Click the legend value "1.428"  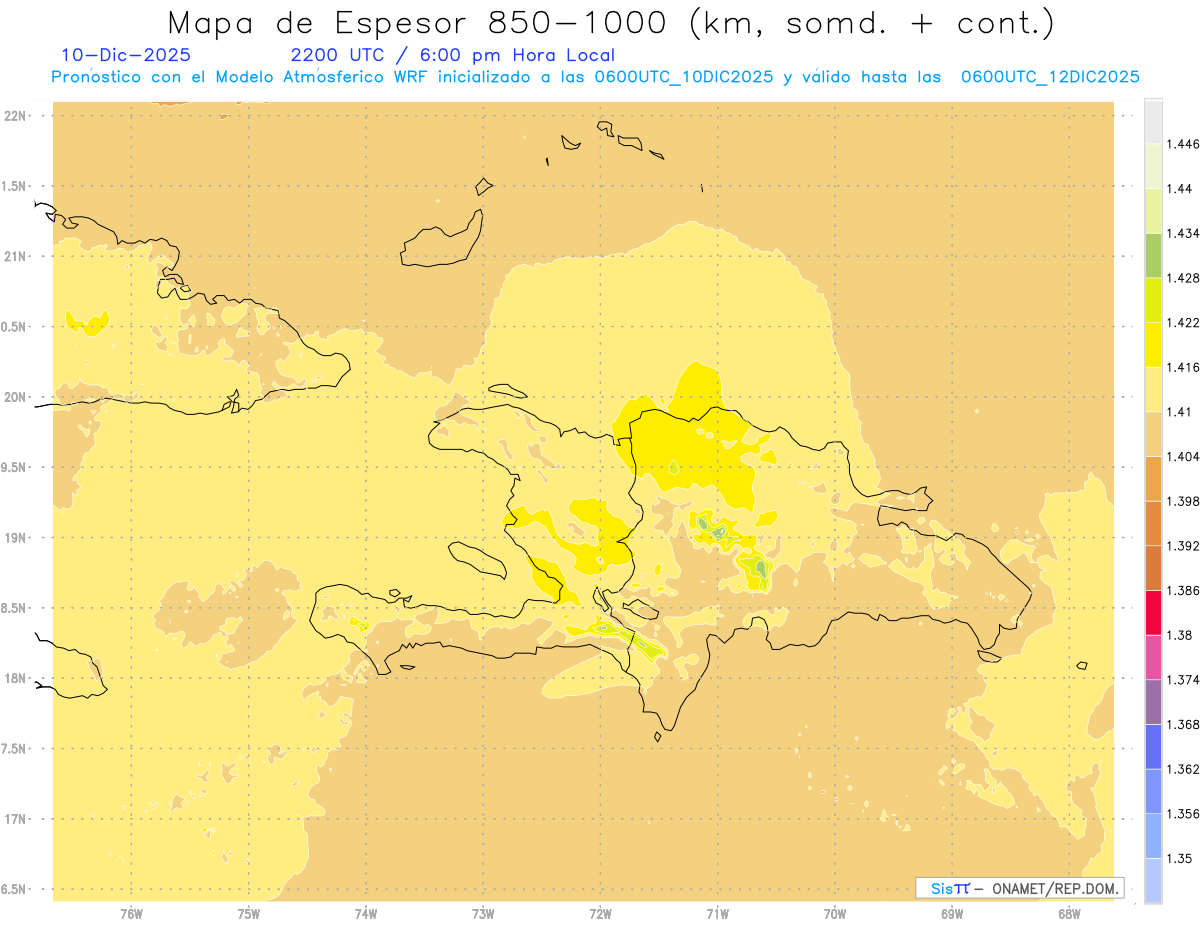[1185, 278]
